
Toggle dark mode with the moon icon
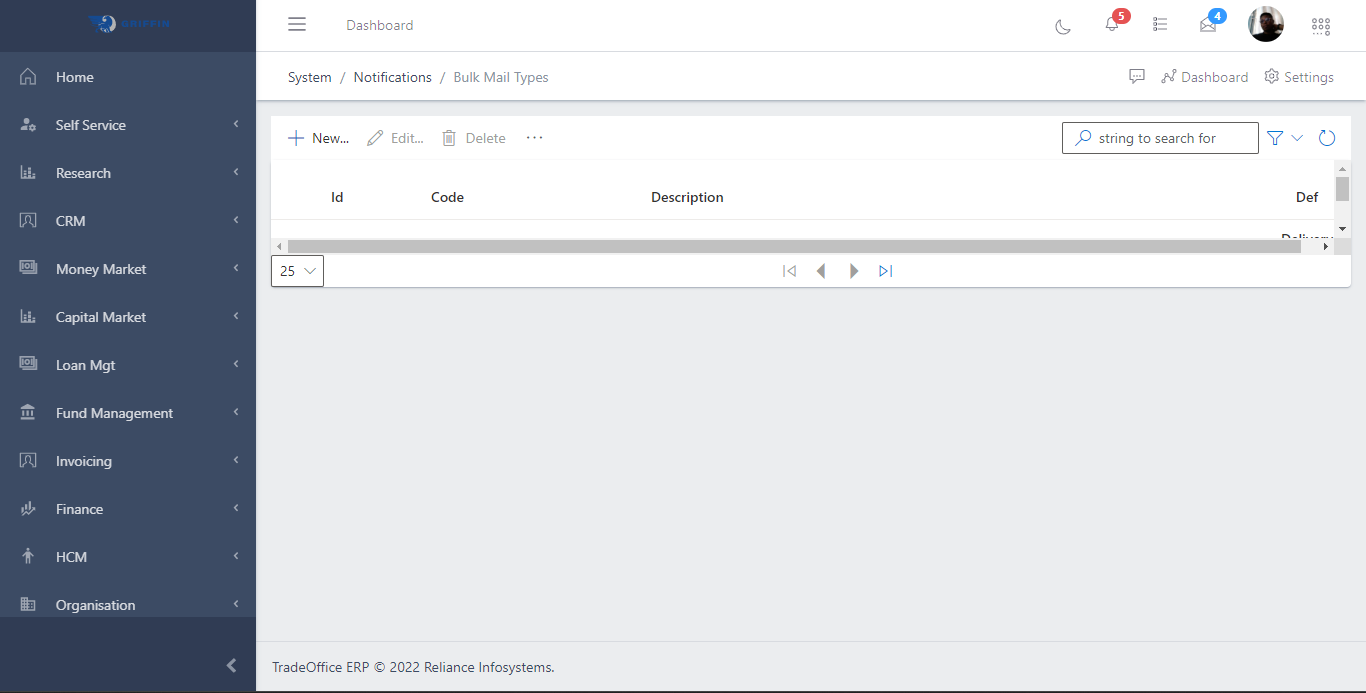pyautogui.click(x=1063, y=26)
